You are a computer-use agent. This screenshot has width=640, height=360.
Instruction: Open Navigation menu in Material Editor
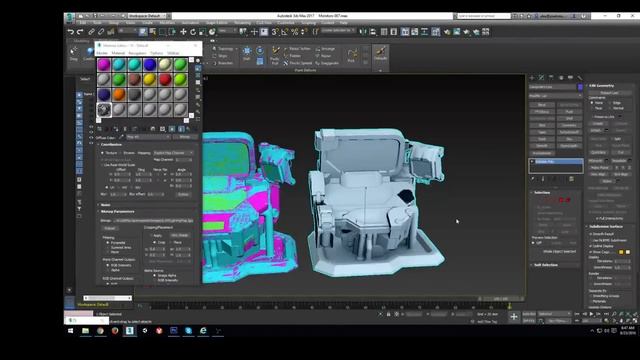(x=137, y=53)
